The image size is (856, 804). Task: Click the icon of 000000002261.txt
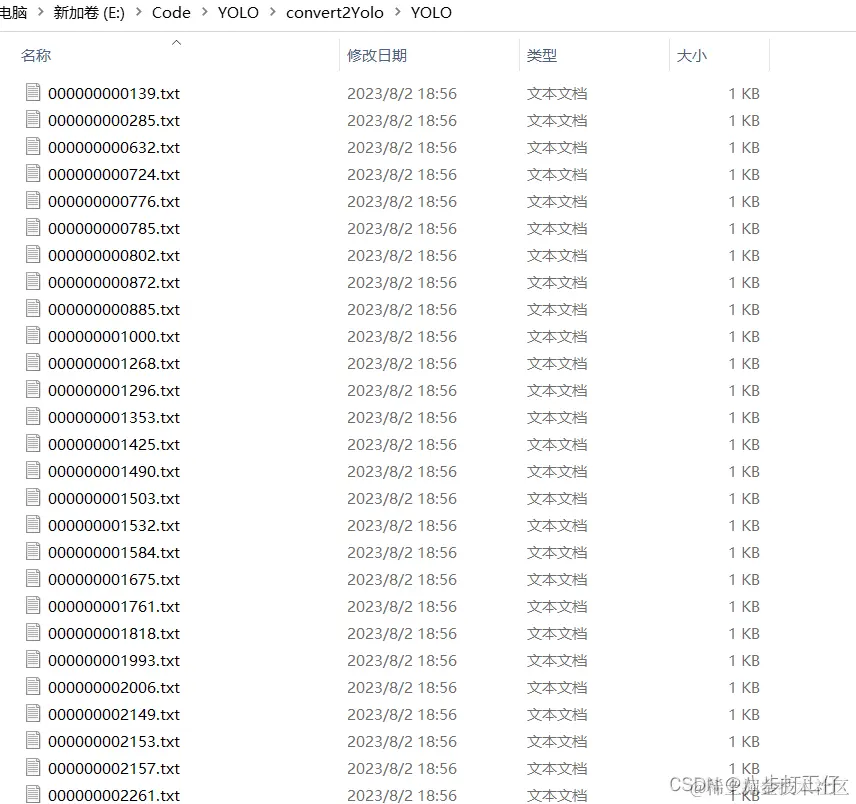[x=33, y=794]
